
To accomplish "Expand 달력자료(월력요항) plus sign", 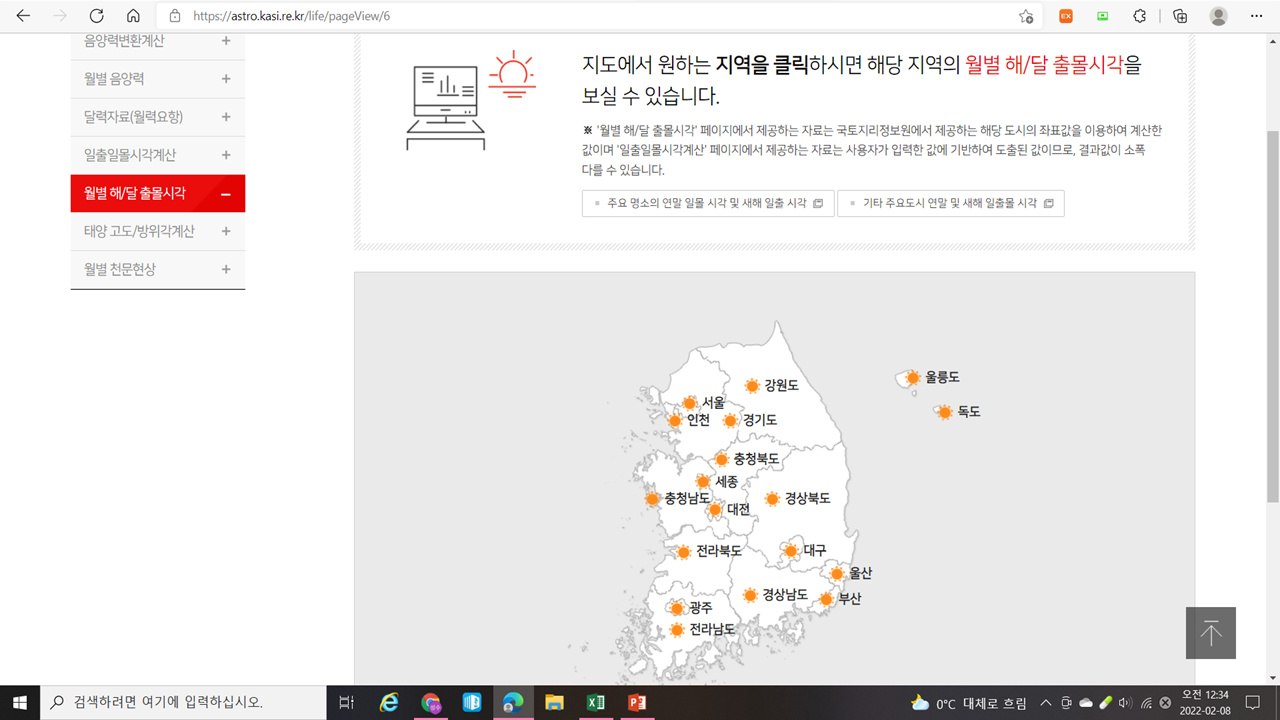I will point(226,117).
